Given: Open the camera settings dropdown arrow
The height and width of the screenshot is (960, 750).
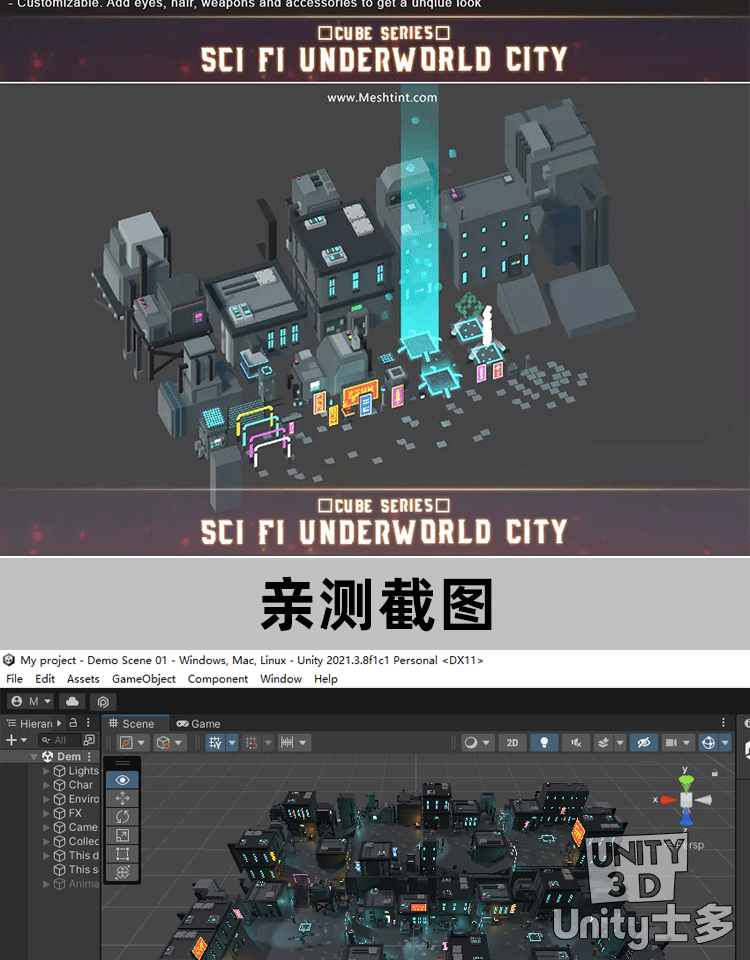Looking at the screenshot, I should 686,743.
